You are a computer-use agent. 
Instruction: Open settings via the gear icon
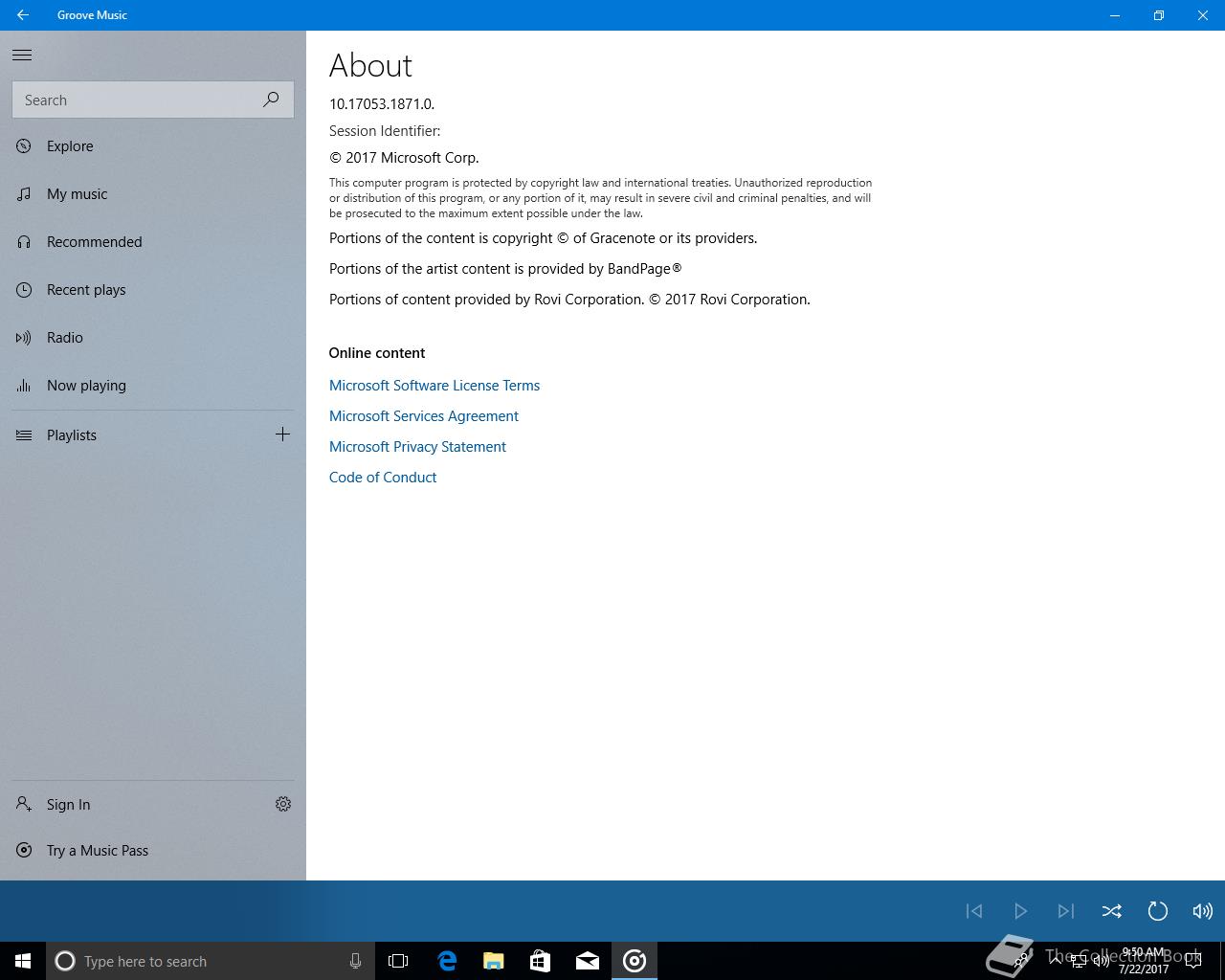coord(283,805)
